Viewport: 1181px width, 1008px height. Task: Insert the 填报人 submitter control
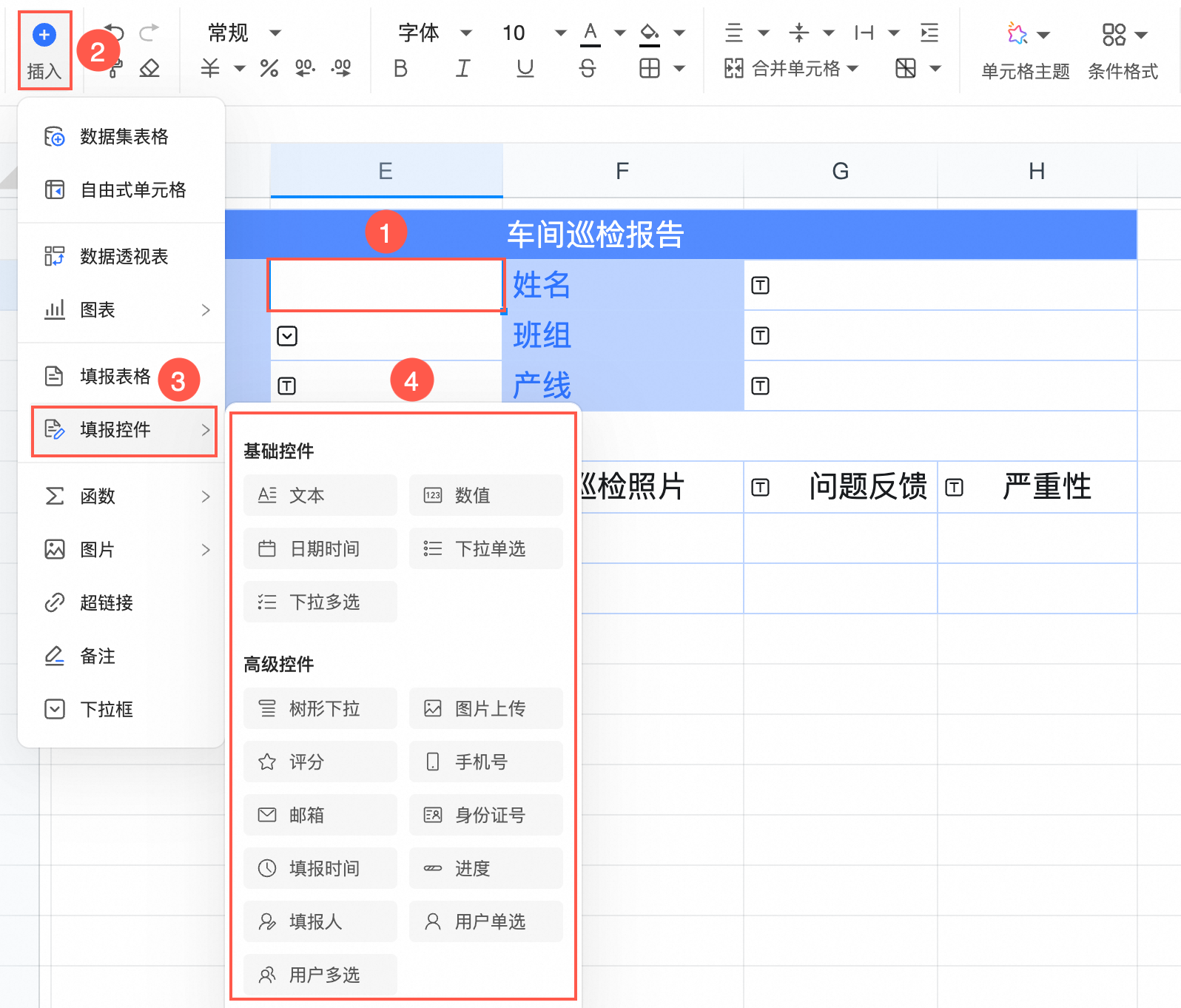coord(320,921)
